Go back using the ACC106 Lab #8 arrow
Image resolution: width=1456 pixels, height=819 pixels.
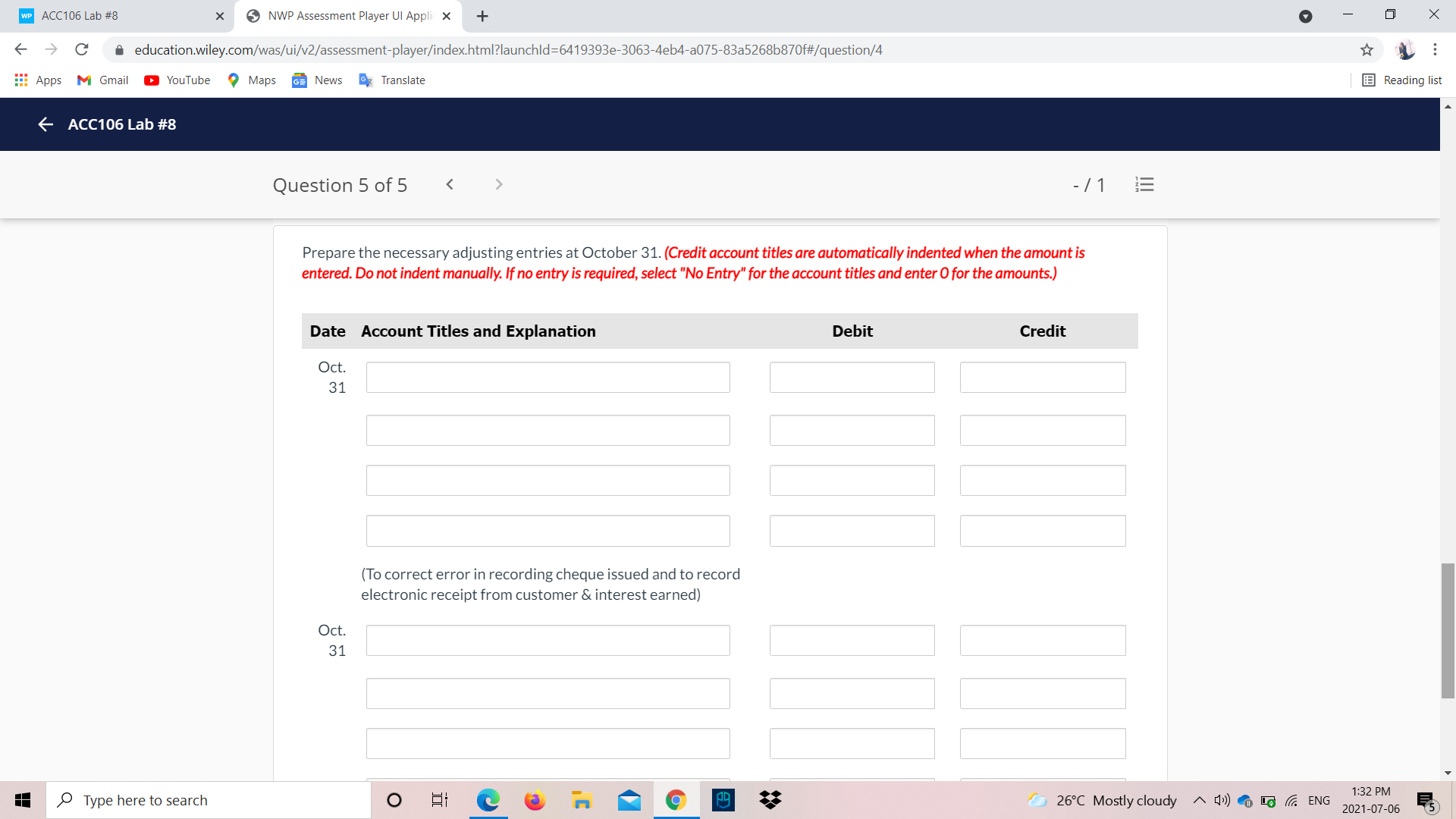pyautogui.click(x=45, y=124)
